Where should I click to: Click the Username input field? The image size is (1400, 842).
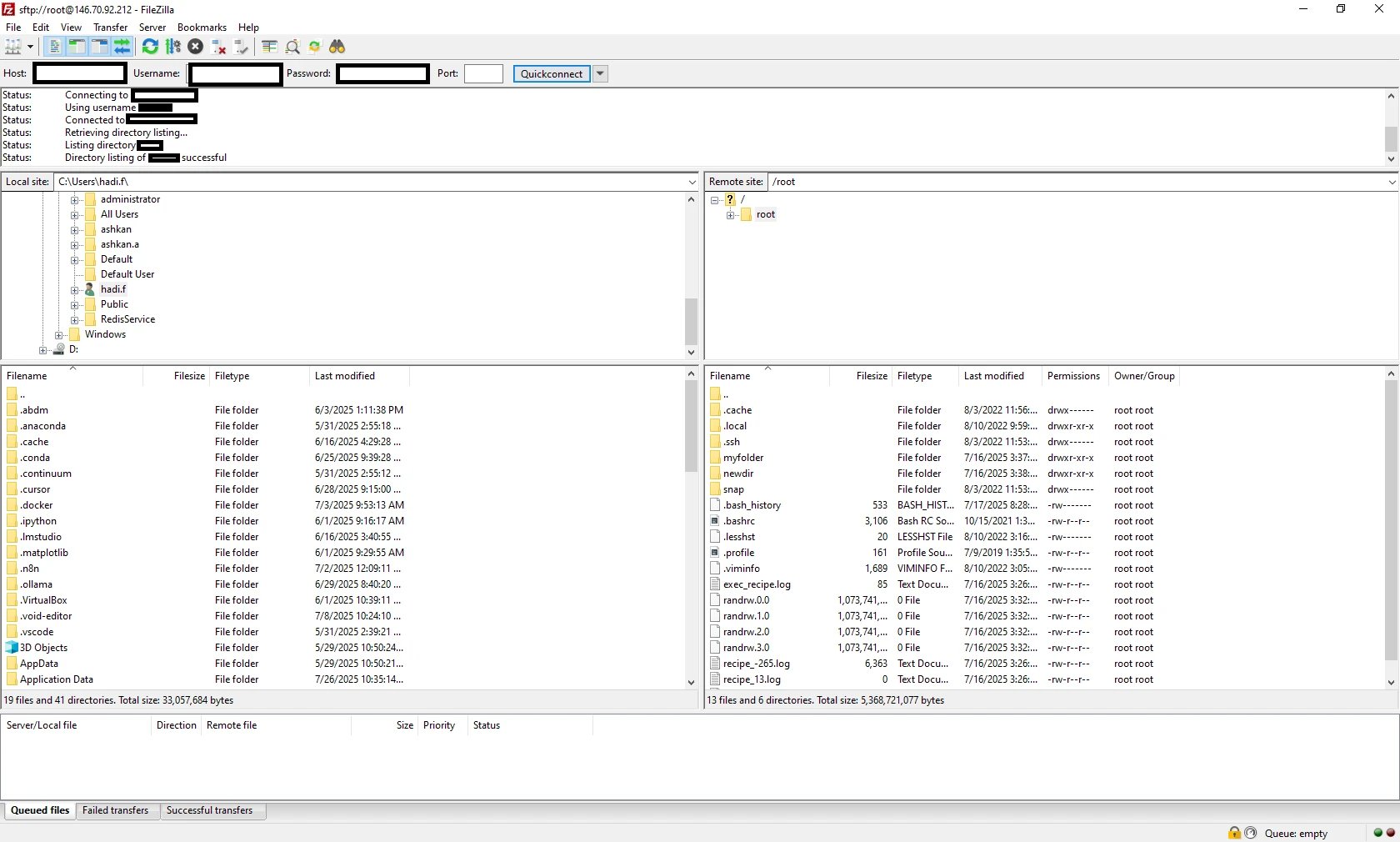click(x=235, y=73)
